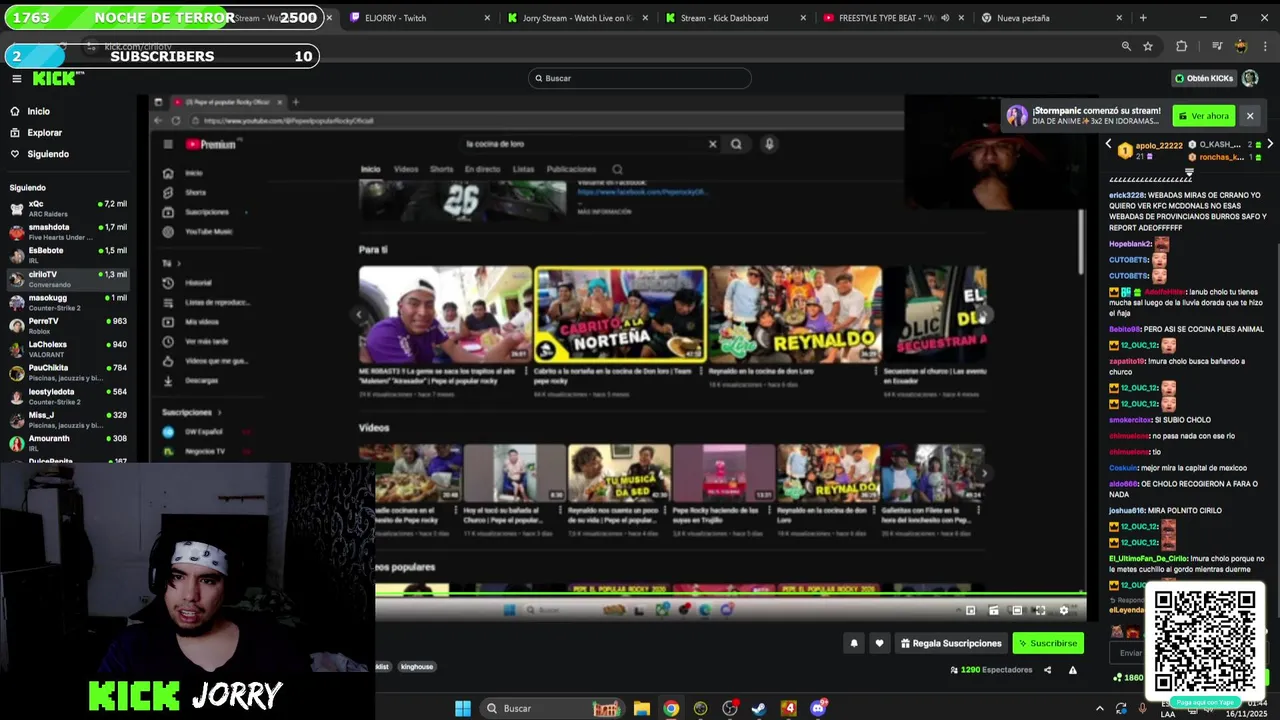Toggle theater mode on the player

[x=1017, y=610]
